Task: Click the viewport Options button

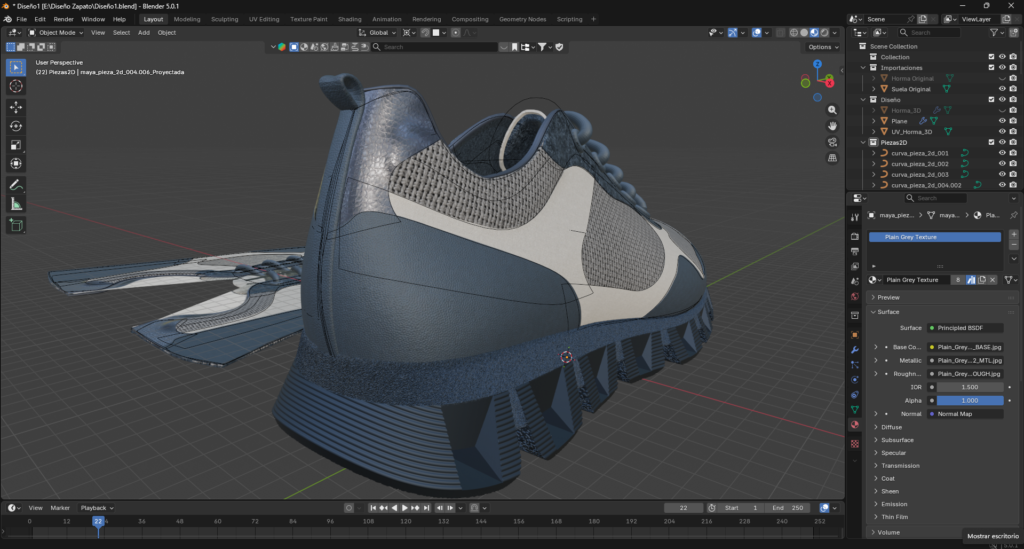Action: [x=821, y=47]
